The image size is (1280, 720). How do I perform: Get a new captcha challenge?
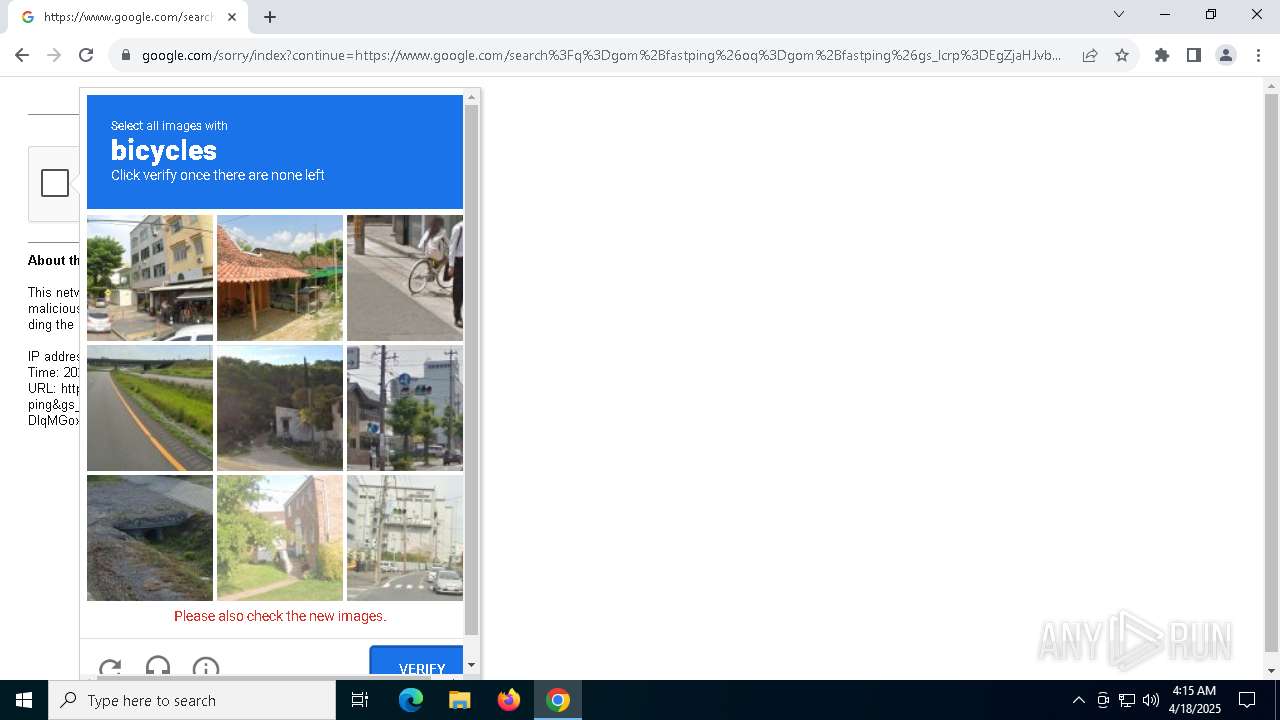click(110, 667)
